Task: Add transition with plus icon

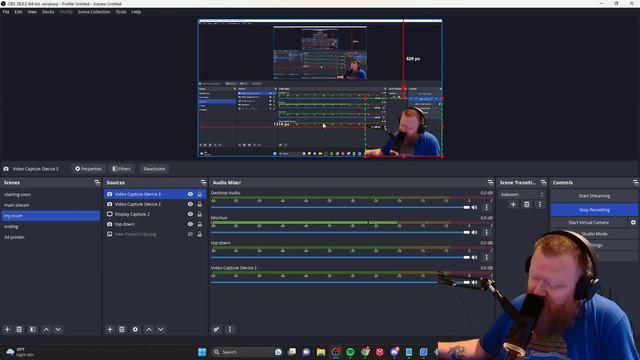Action: pos(513,204)
